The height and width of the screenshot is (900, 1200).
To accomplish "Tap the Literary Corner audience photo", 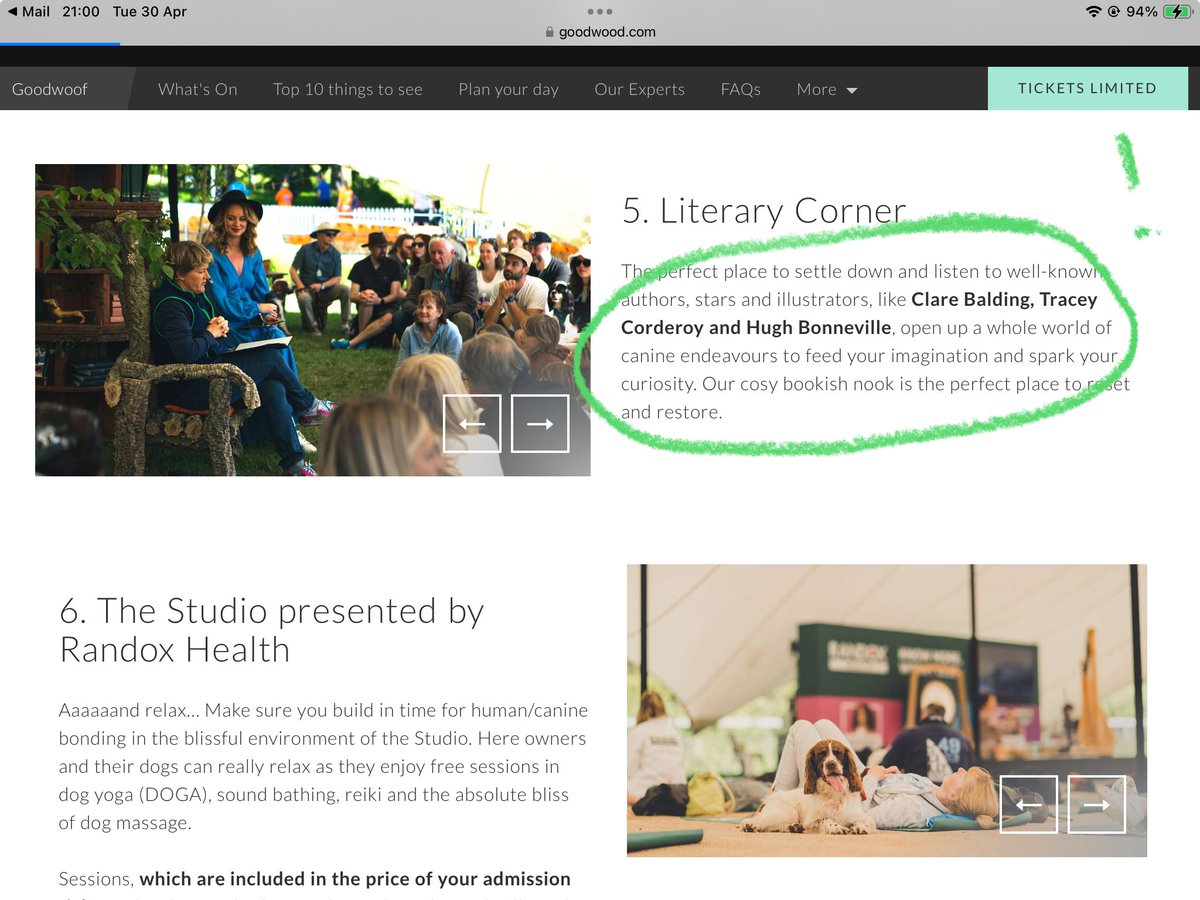I will point(312,320).
